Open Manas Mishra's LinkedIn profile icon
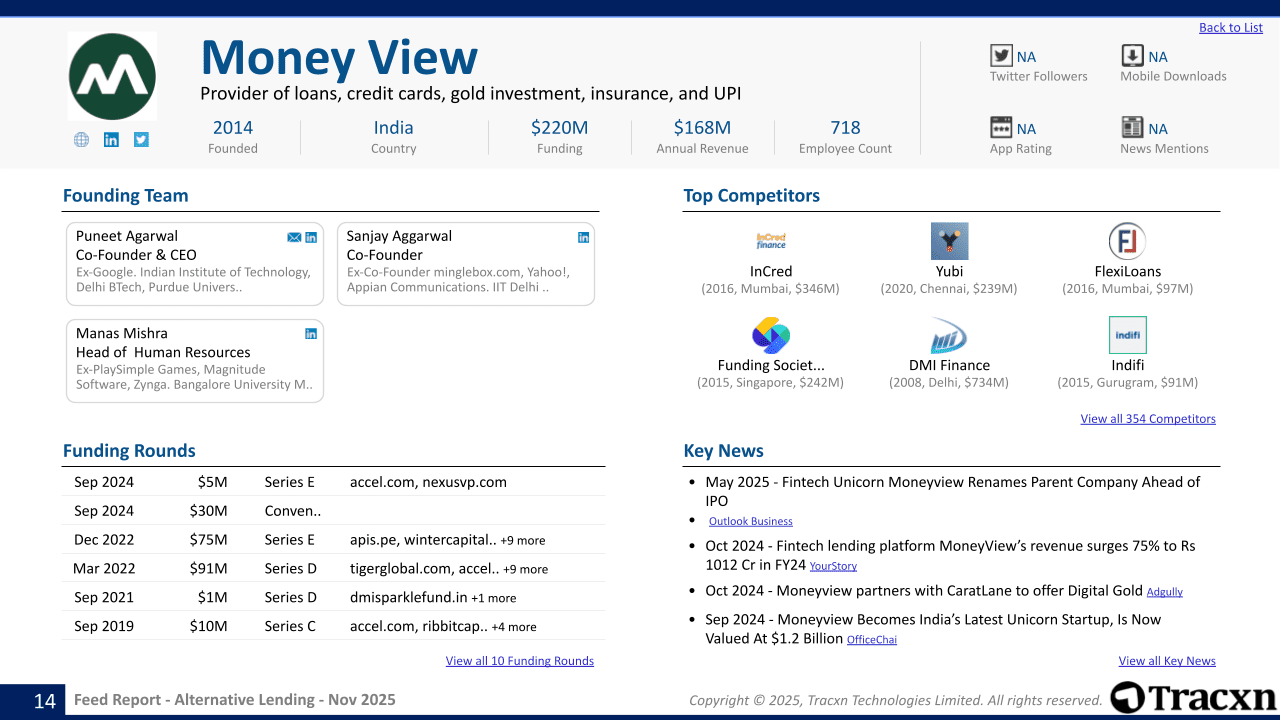1280x720 pixels. point(311,334)
